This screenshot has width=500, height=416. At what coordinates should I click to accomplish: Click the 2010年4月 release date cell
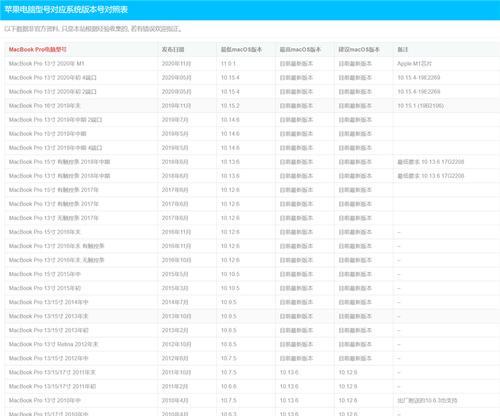pyautogui.click(x=175, y=400)
